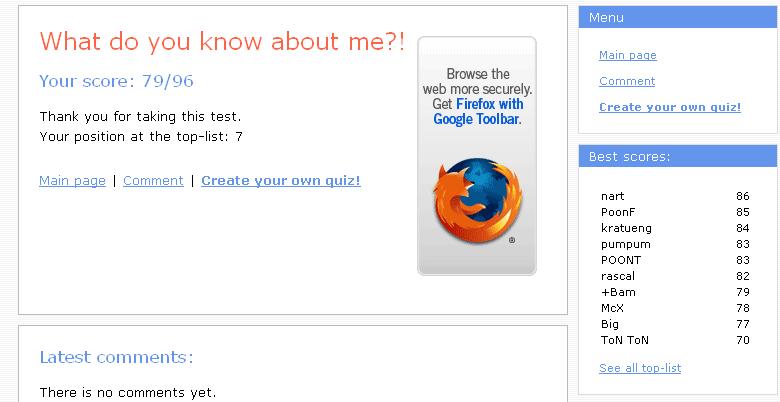Follow the Main page link below score
Viewport: 780px width, 402px height.
72,181
